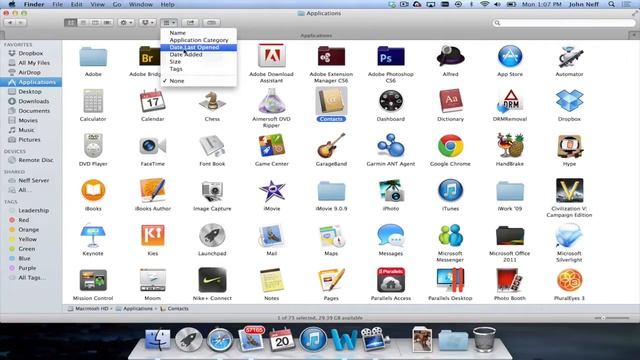Click the Launchpad icon in the Applications grid

[x=212, y=236]
